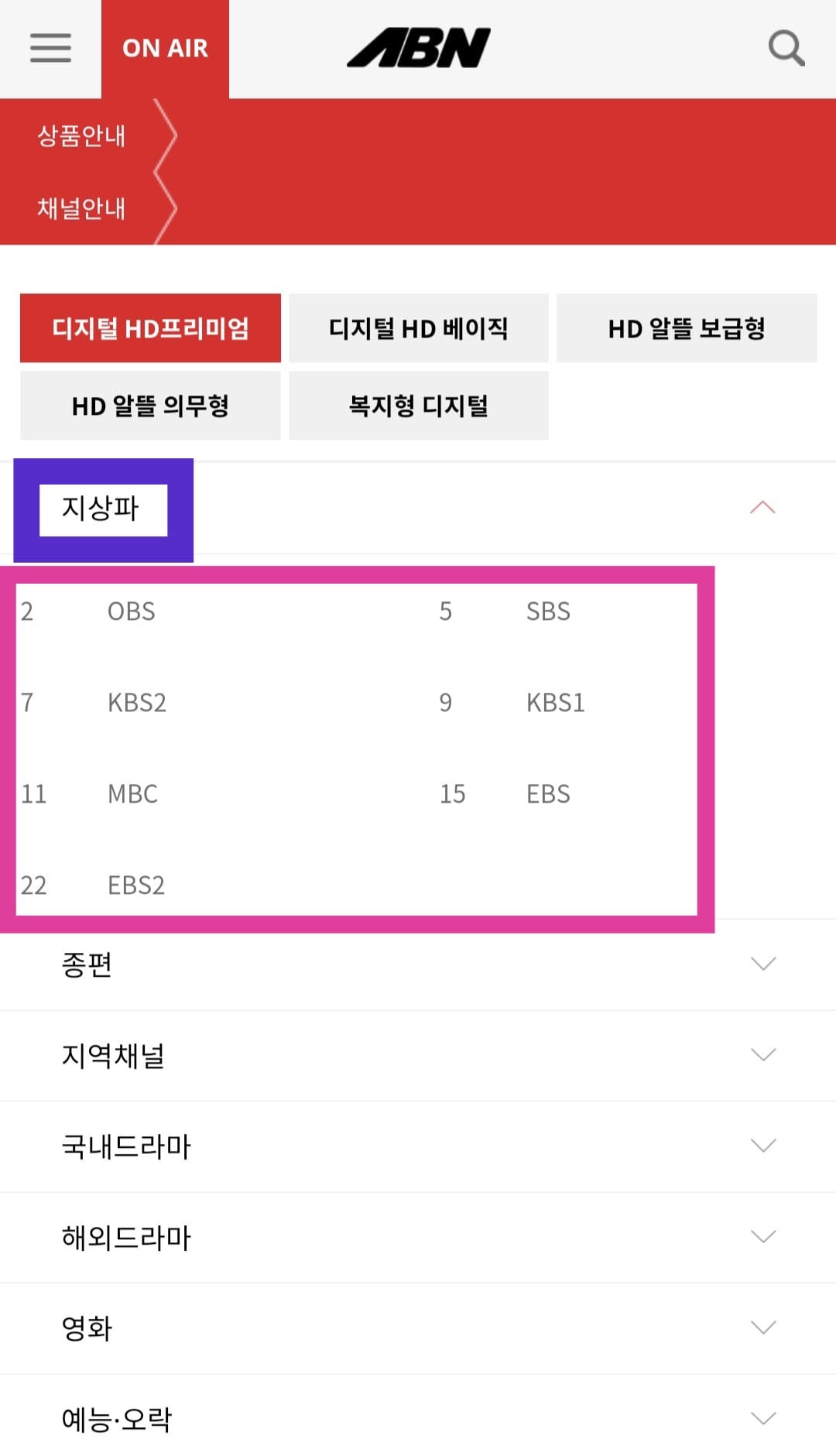Select the 디지털 HD 베이직 plan tab

click(419, 328)
